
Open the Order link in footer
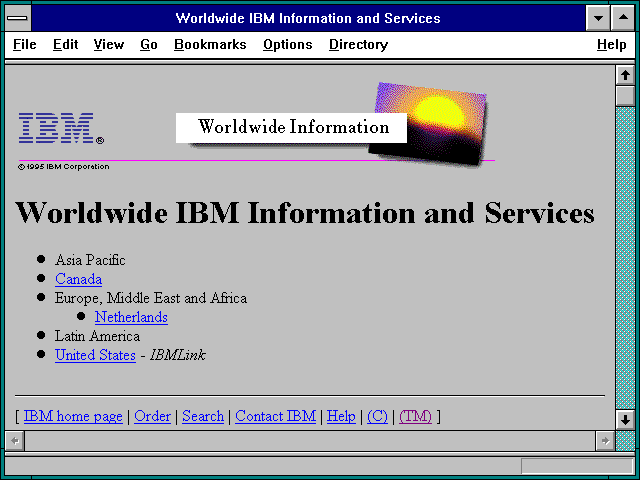[152, 416]
